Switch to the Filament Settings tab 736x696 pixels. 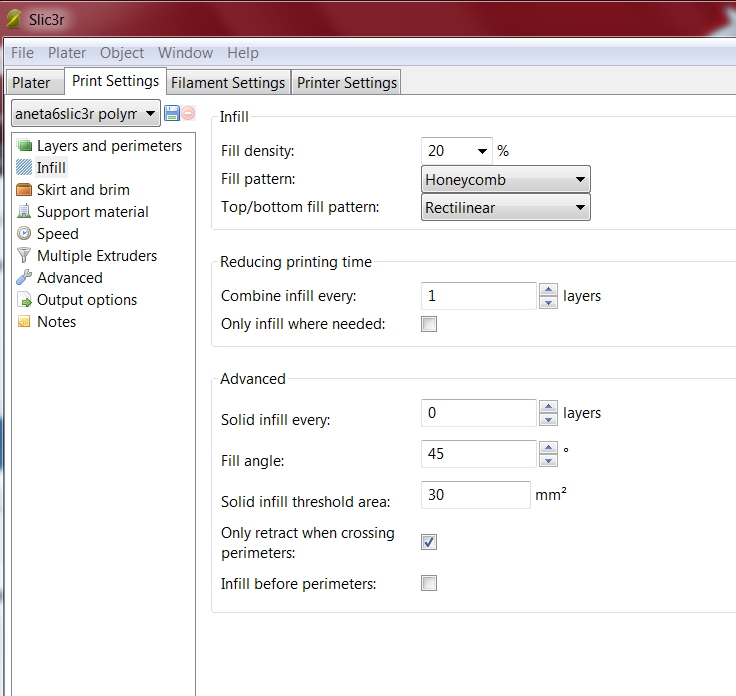click(228, 83)
